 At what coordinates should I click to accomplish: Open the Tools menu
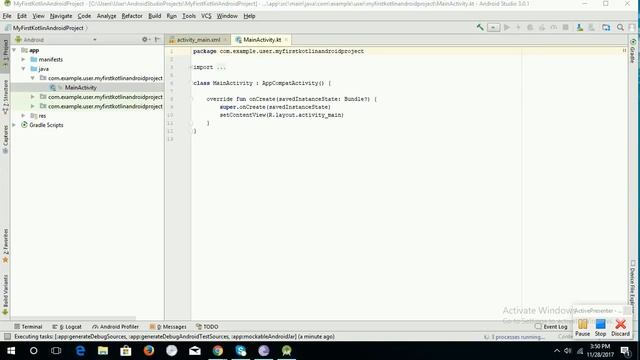click(189, 16)
